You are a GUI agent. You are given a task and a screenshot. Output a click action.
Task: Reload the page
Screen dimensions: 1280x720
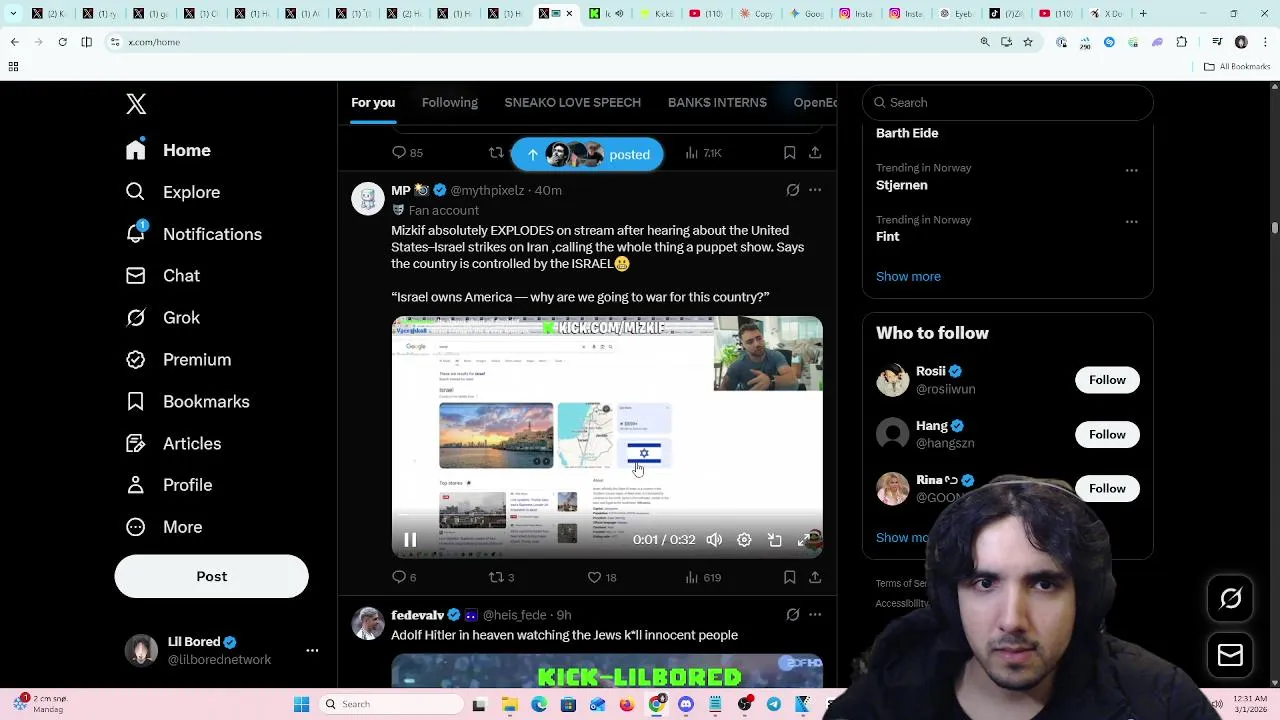pyautogui.click(x=62, y=42)
